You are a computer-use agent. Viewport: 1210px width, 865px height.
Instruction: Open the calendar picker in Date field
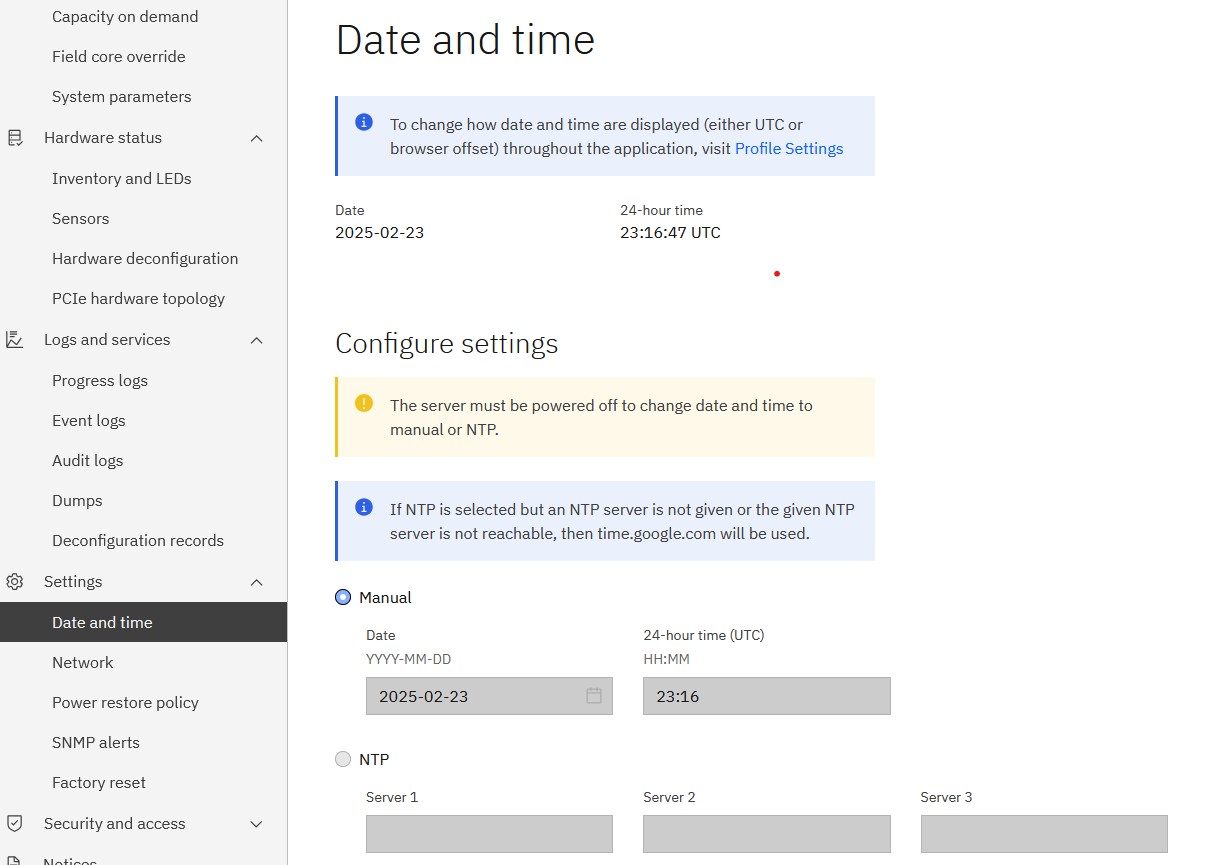593,696
